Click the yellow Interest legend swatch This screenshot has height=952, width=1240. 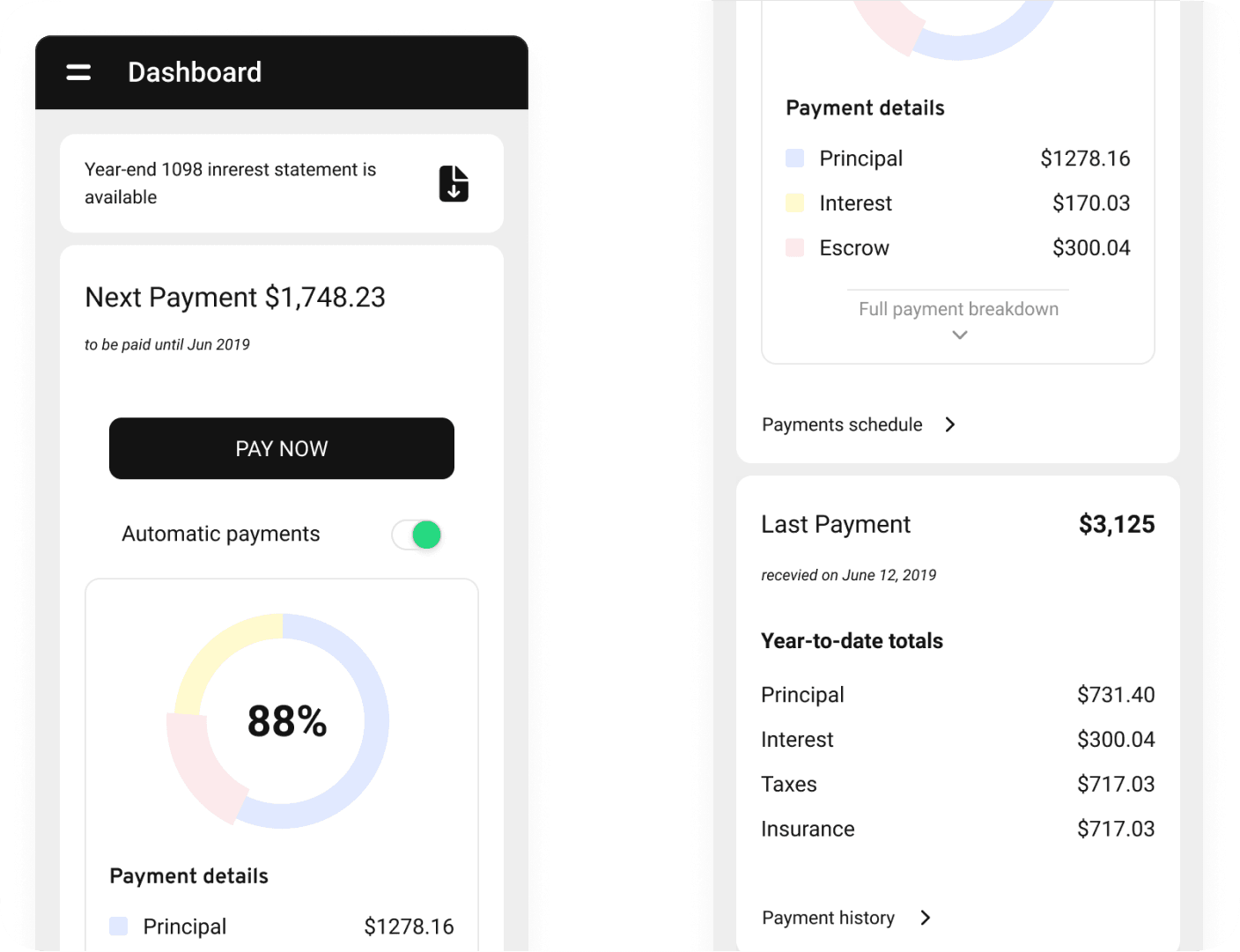pos(794,203)
